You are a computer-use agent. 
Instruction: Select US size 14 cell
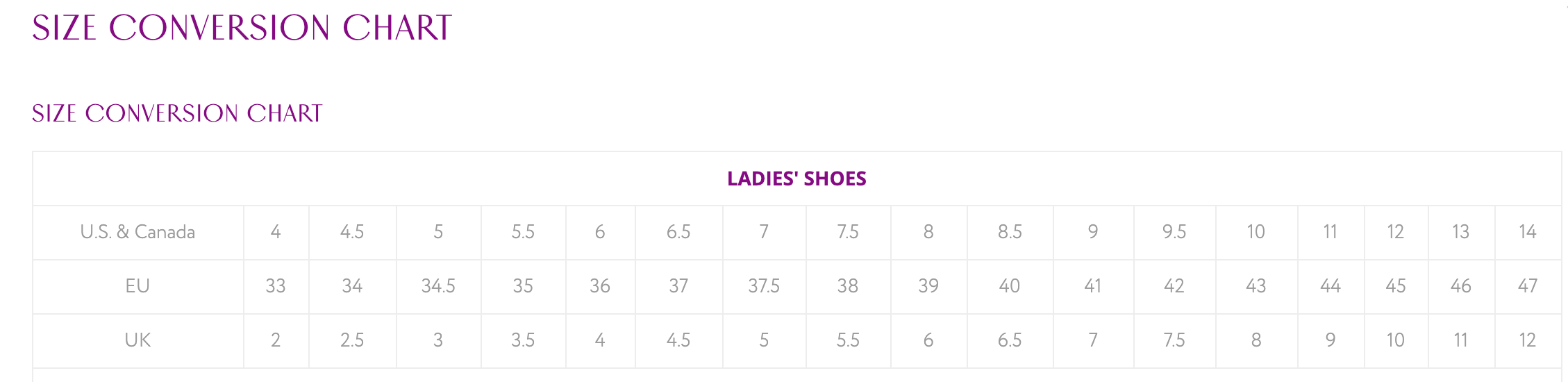(1528, 232)
